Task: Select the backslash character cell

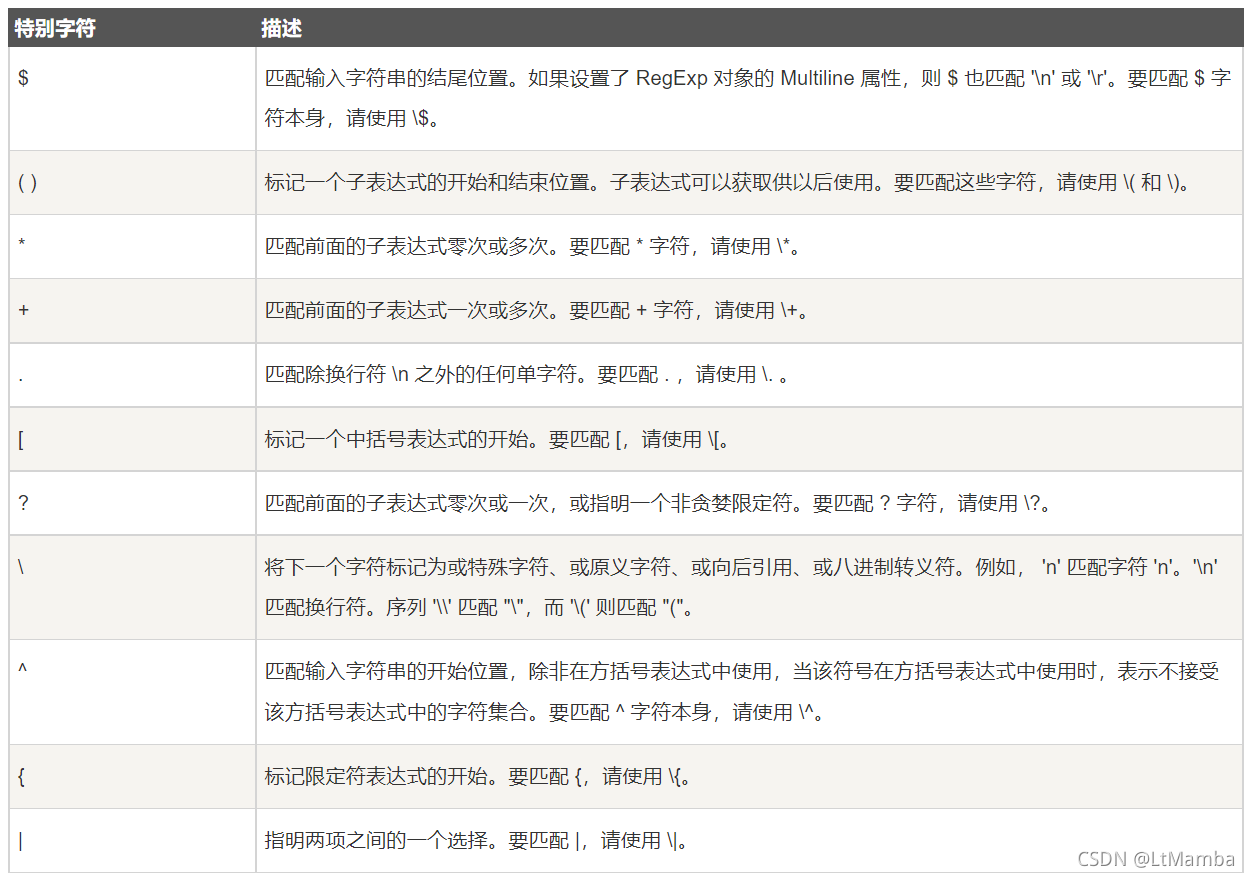Action: point(132,587)
